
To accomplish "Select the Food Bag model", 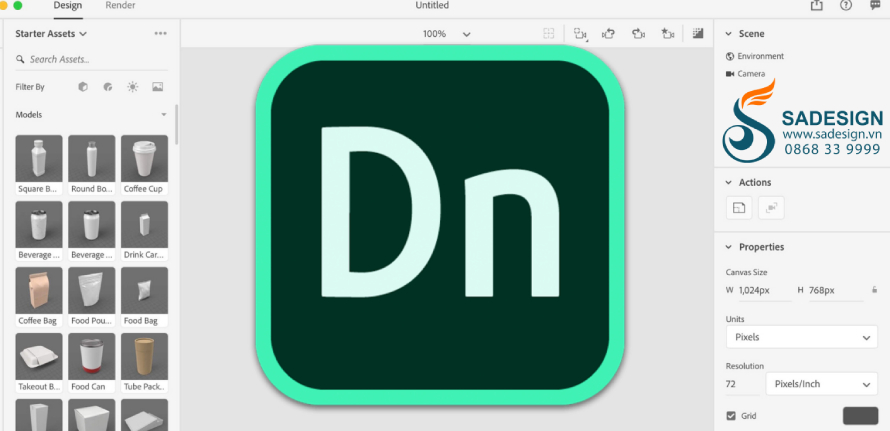I will coord(144,296).
